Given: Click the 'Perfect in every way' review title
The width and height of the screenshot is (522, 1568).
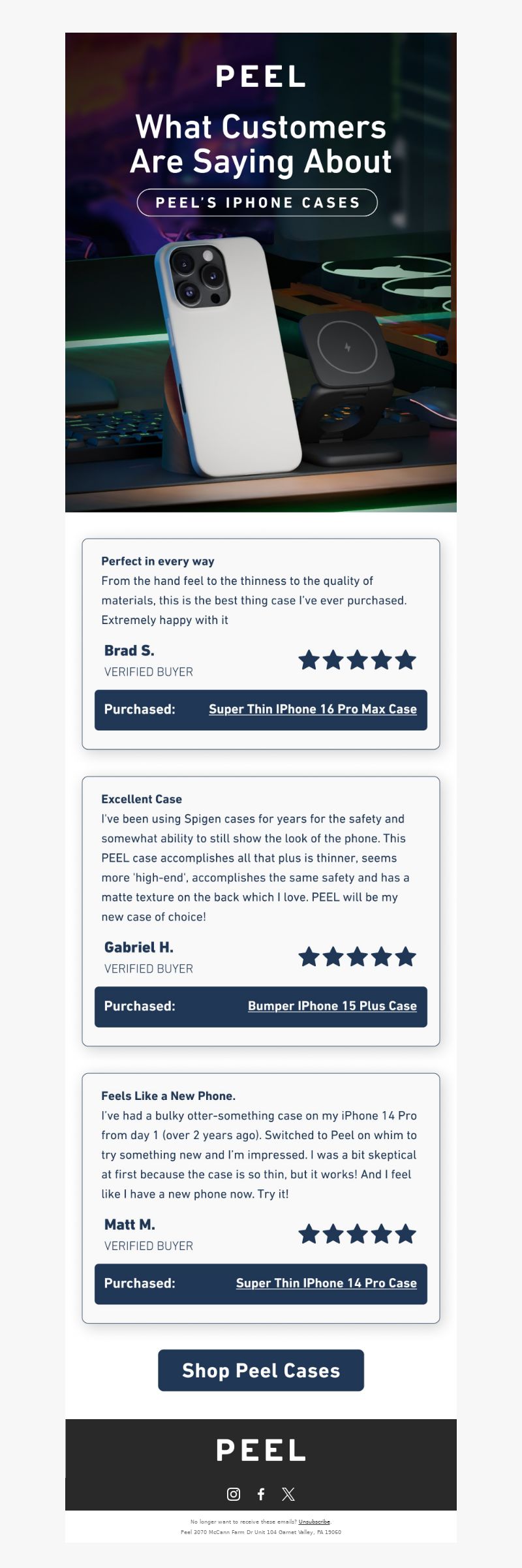Looking at the screenshot, I should click(x=158, y=561).
